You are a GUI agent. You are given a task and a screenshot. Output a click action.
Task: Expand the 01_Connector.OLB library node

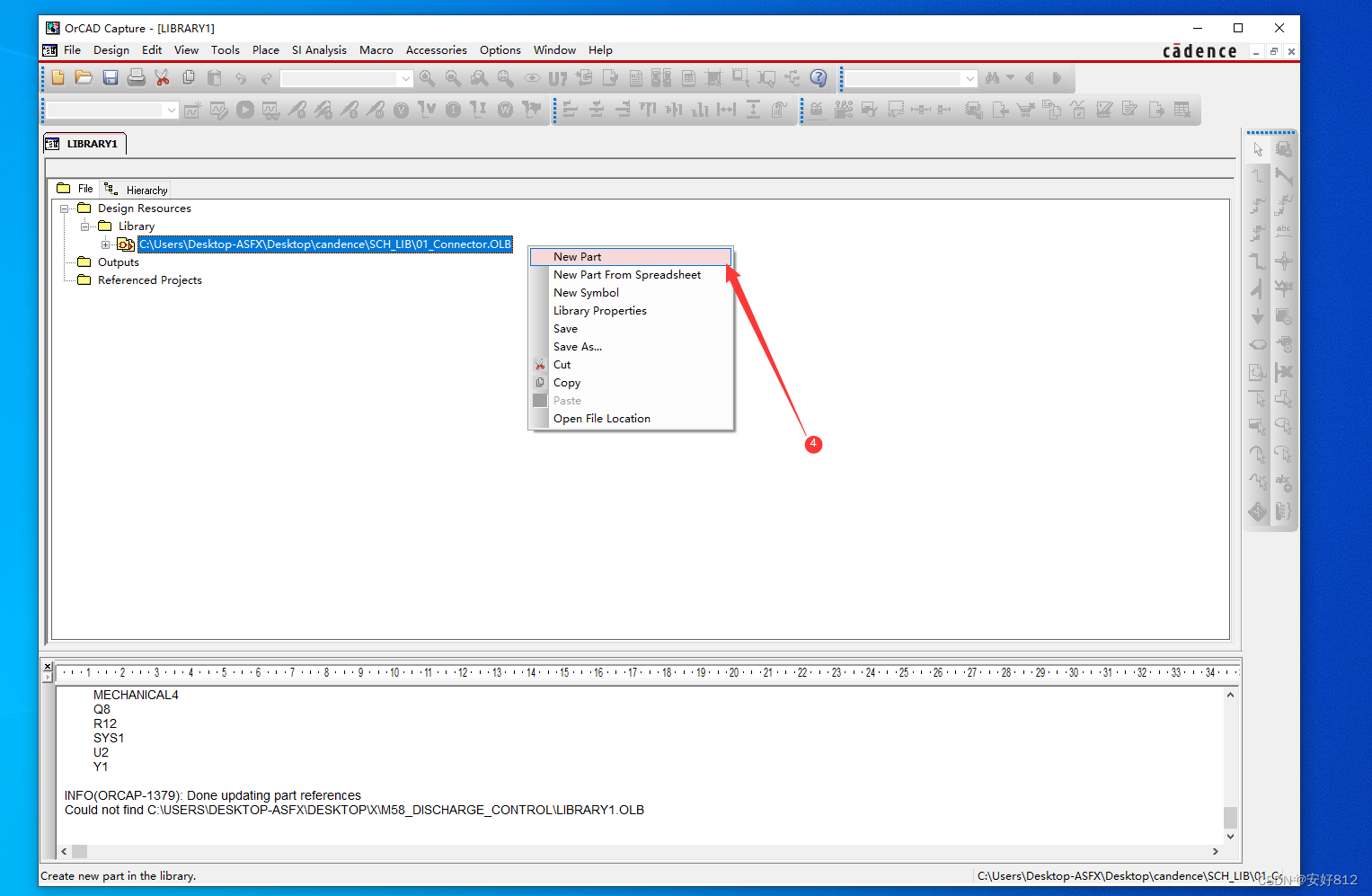106,244
